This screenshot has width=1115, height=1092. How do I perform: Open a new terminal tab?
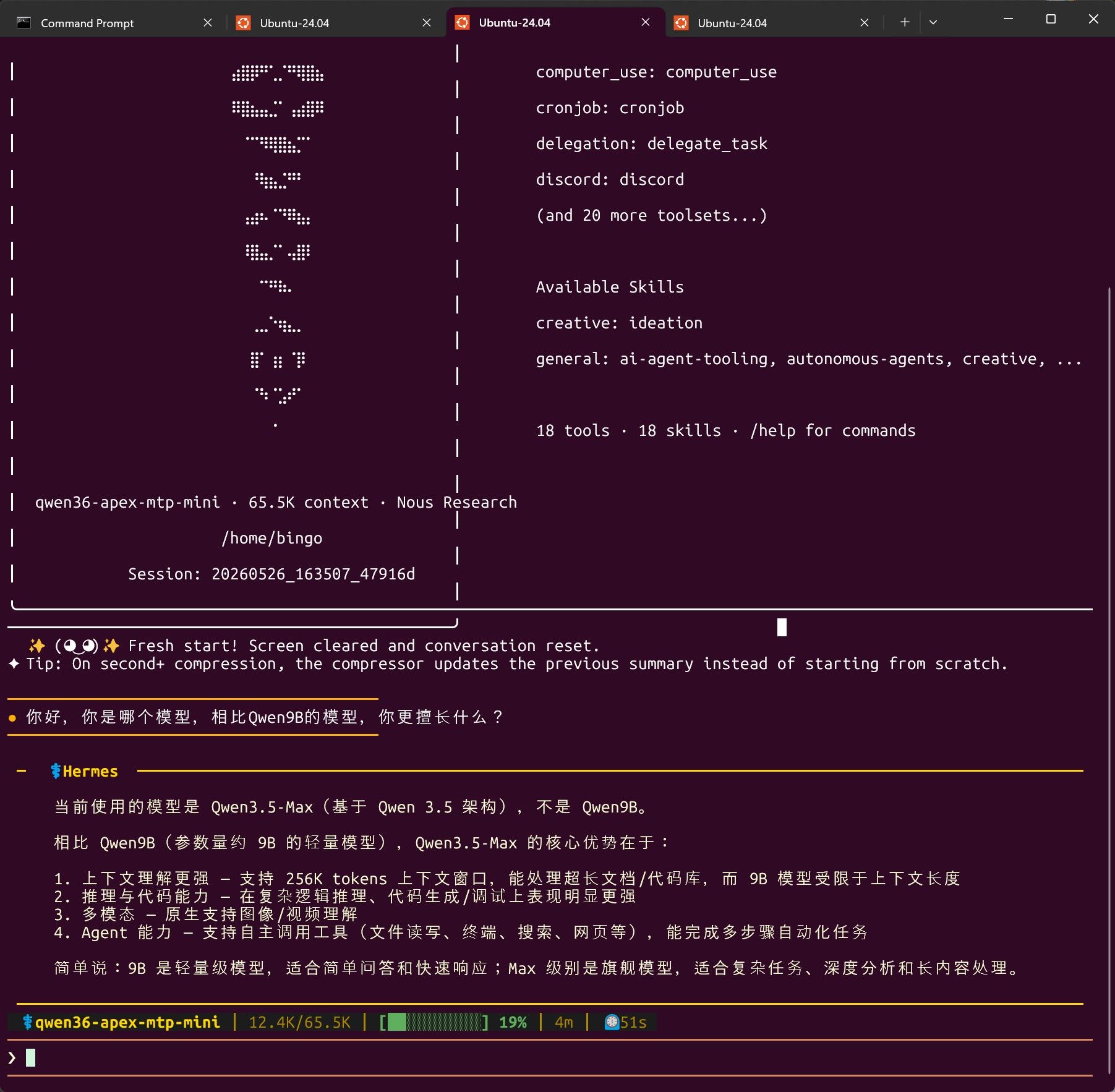(905, 22)
